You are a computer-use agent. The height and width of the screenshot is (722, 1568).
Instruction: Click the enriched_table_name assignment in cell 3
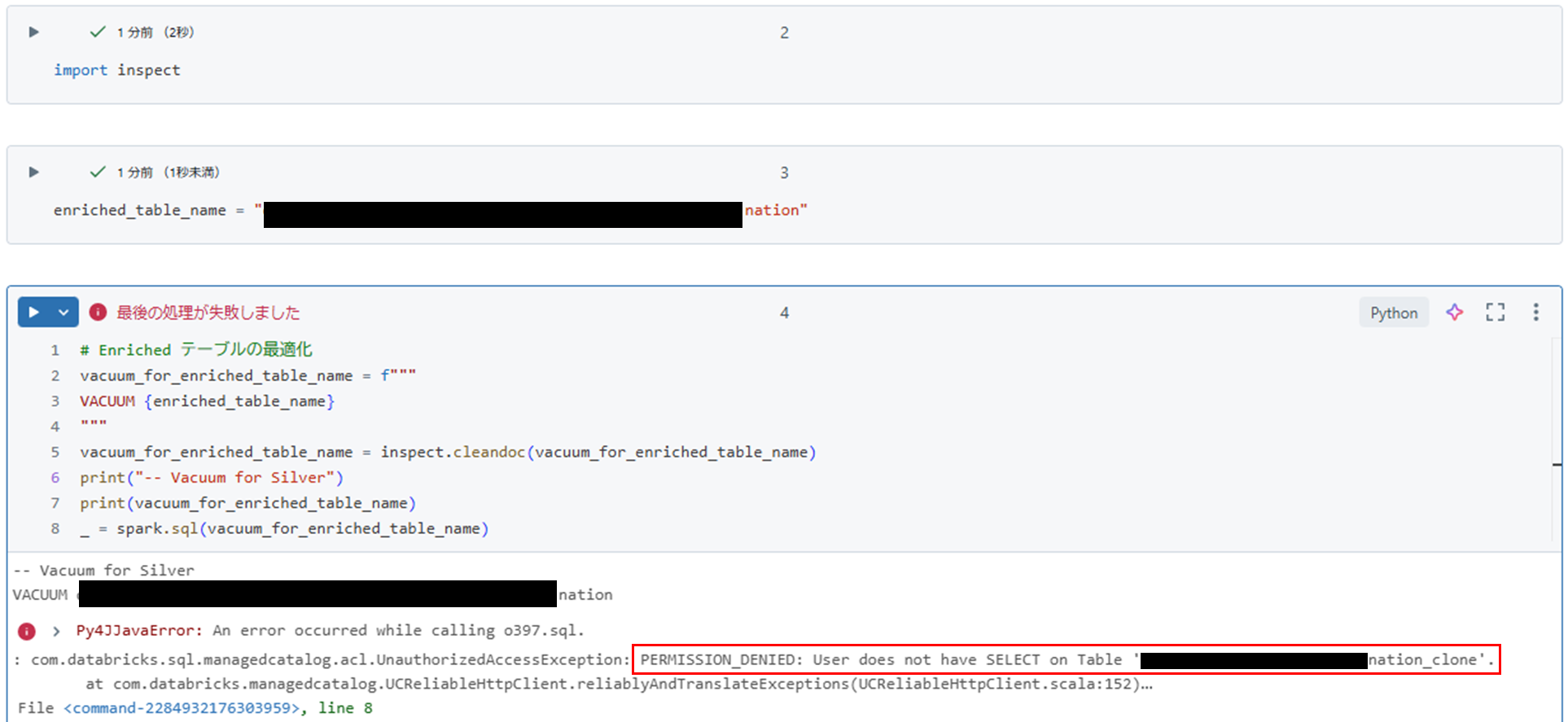coord(431,210)
